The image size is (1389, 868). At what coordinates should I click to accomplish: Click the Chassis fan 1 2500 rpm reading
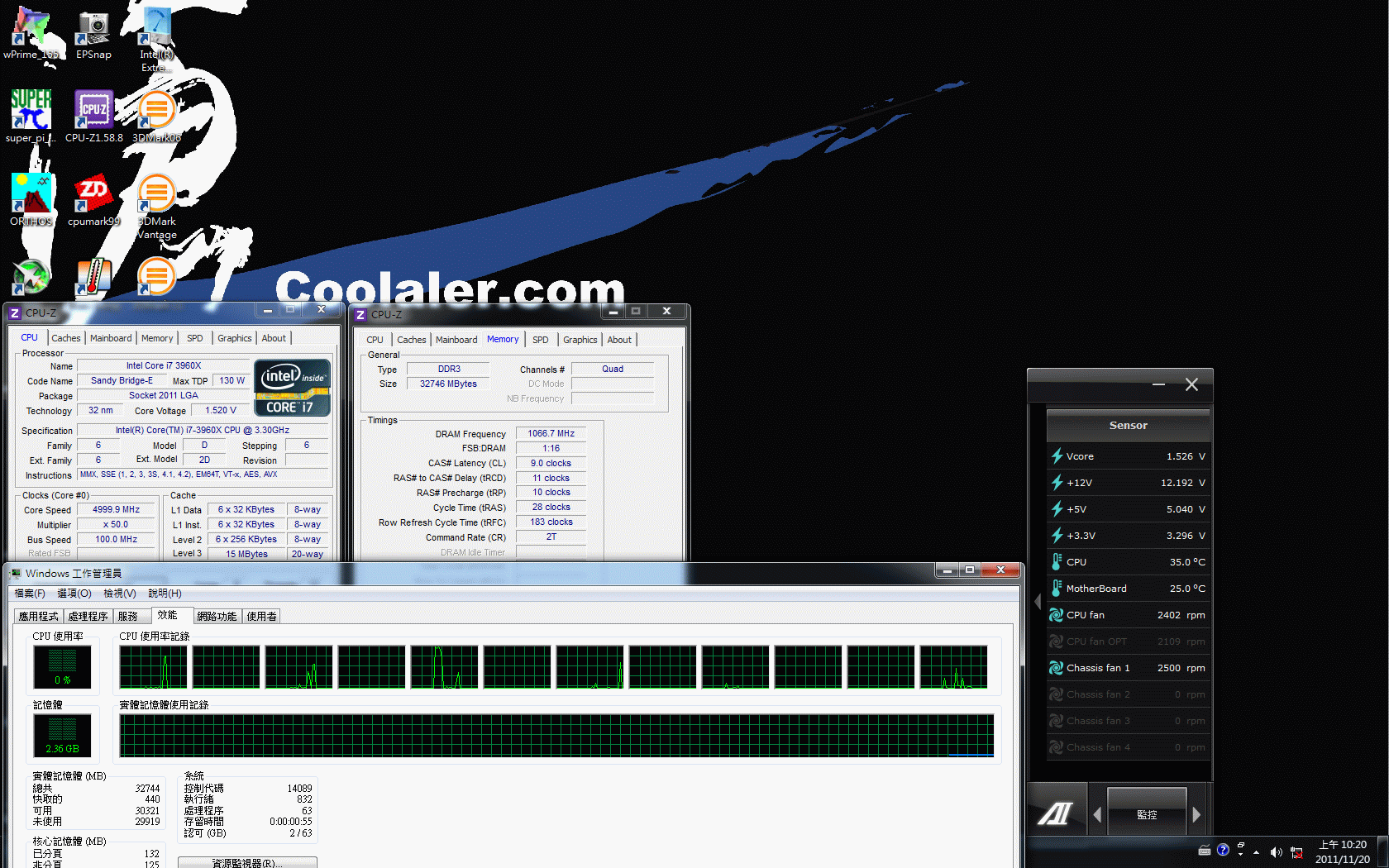[x=1181, y=668]
